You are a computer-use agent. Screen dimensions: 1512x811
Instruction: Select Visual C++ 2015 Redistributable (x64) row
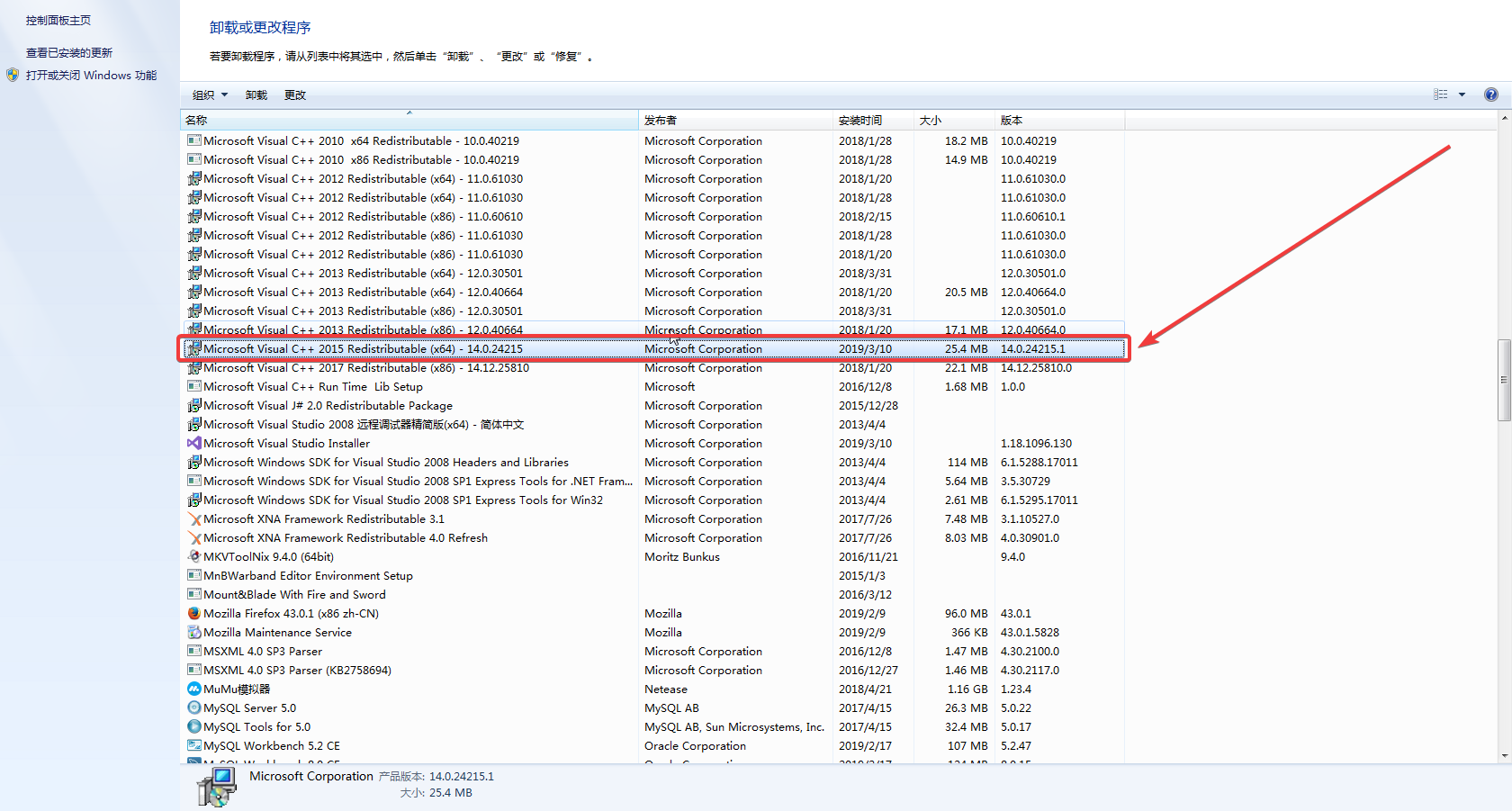[653, 348]
